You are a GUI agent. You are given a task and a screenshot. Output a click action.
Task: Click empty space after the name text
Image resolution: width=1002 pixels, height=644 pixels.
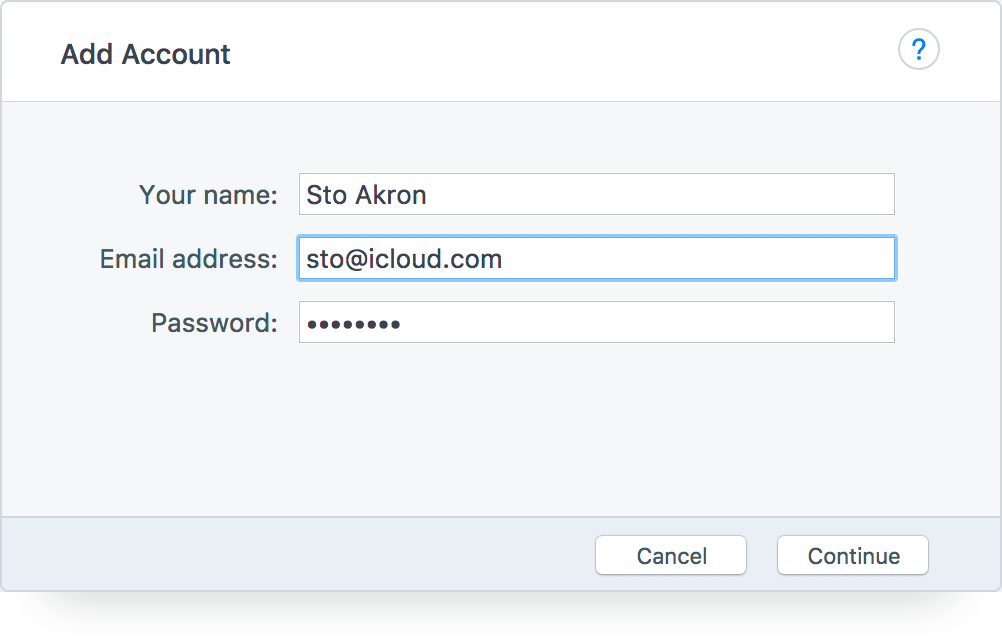click(658, 195)
